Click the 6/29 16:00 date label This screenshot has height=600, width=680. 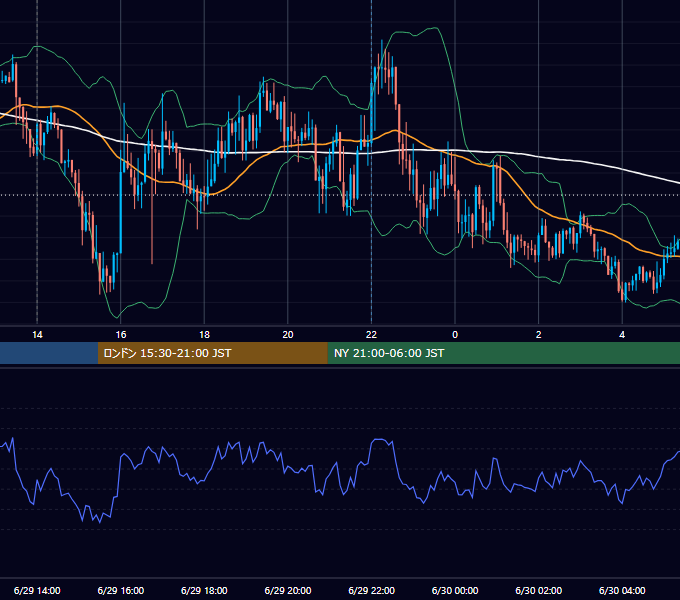coord(121,590)
